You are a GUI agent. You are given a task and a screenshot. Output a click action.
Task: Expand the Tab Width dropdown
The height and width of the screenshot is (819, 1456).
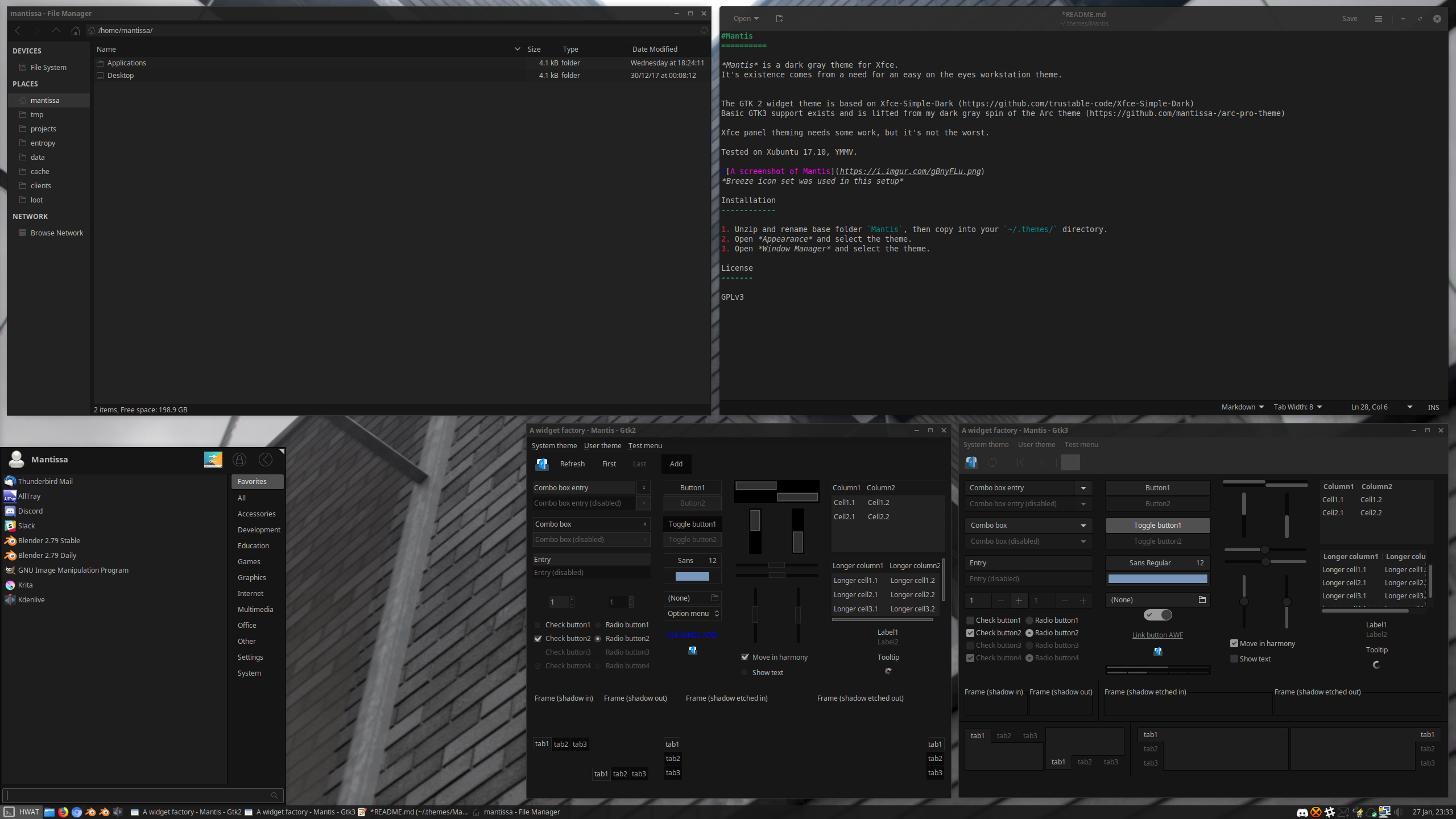(1297, 407)
